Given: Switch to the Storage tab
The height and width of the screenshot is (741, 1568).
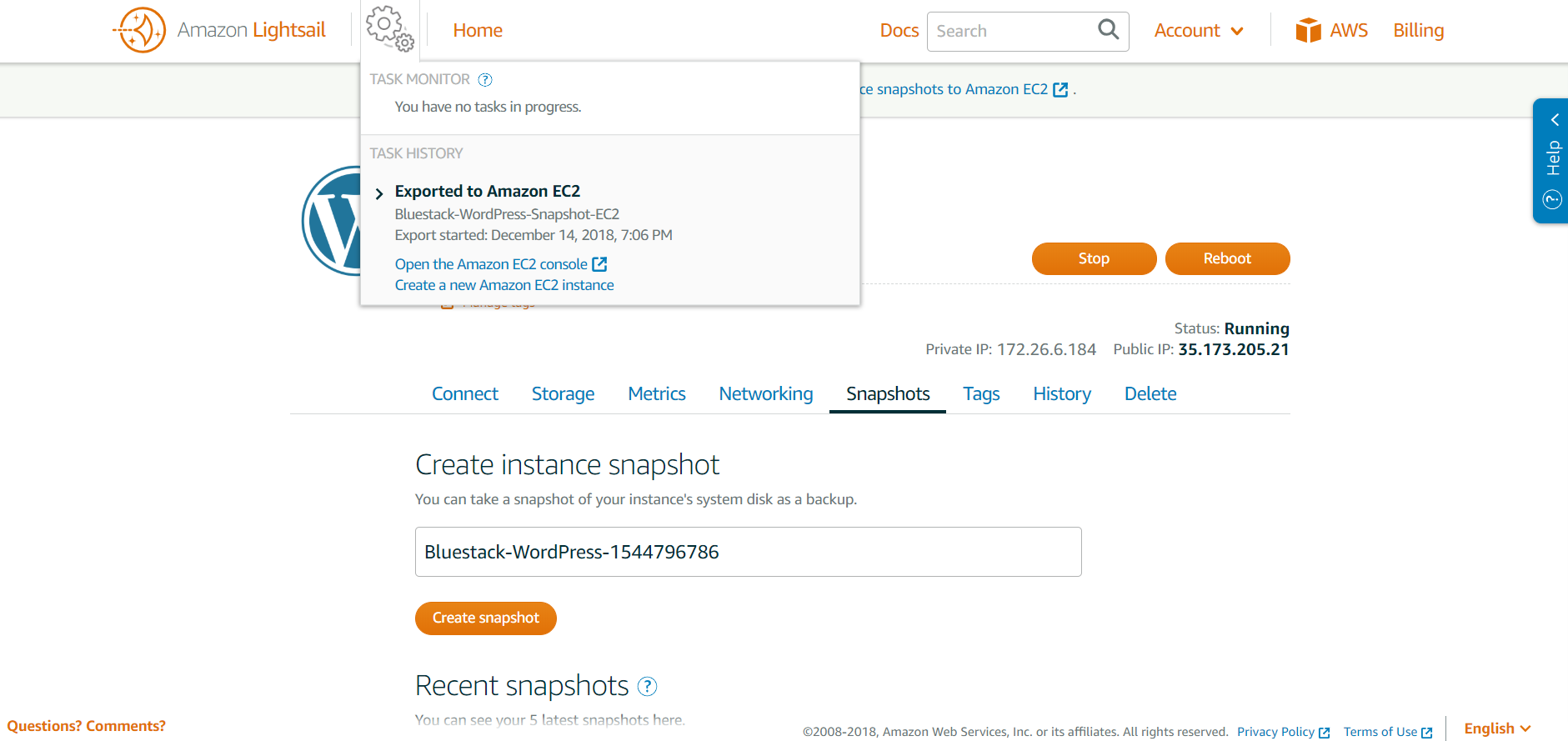Looking at the screenshot, I should 564,393.
